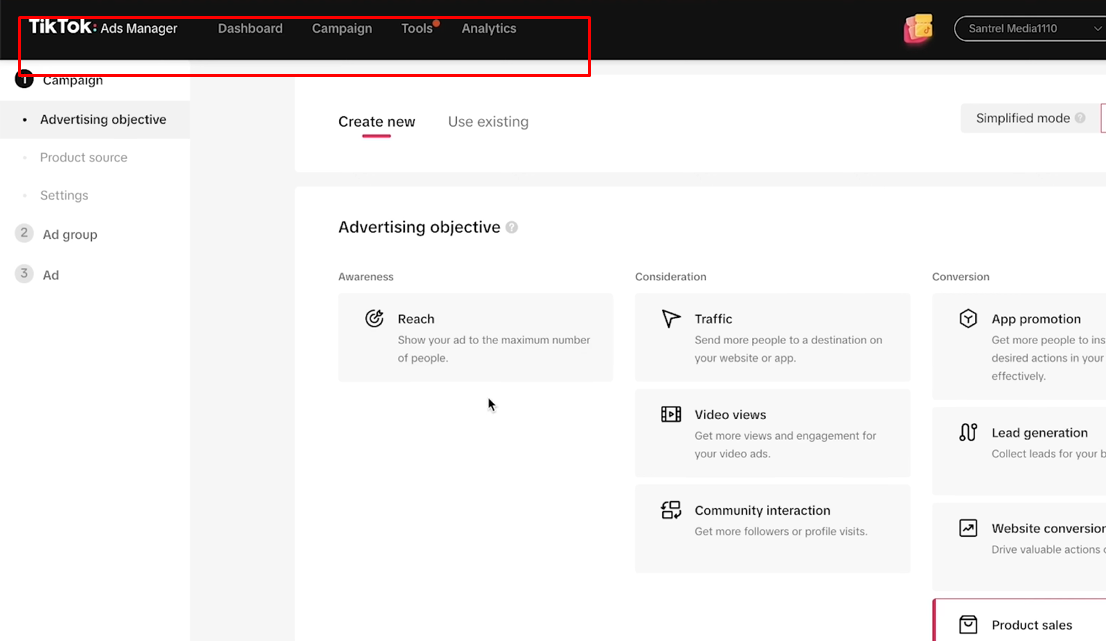Click the TikTok Ads Manager logo
Viewport: 1106px width, 641px height.
click(x=103, y=28)
